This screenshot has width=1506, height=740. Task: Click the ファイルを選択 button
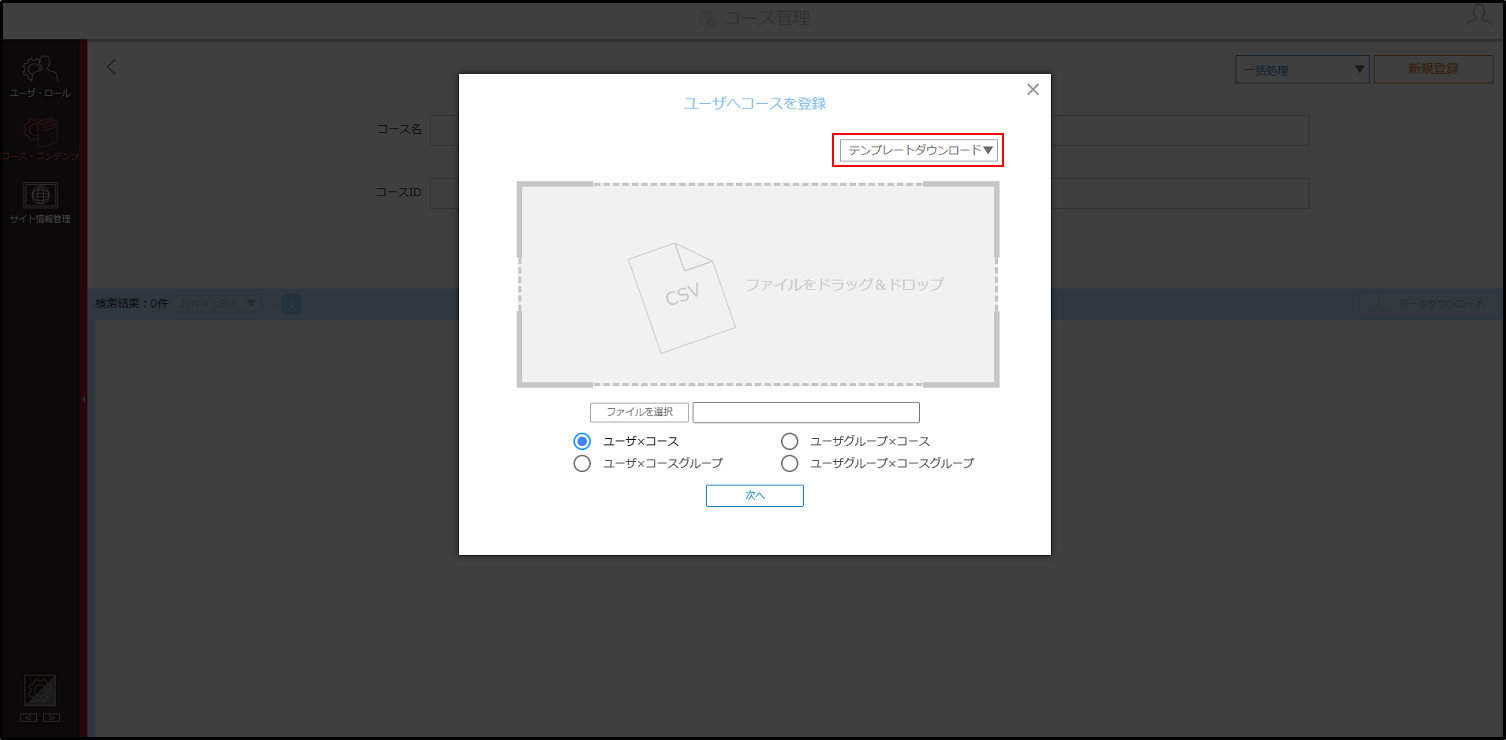(639, 412)
